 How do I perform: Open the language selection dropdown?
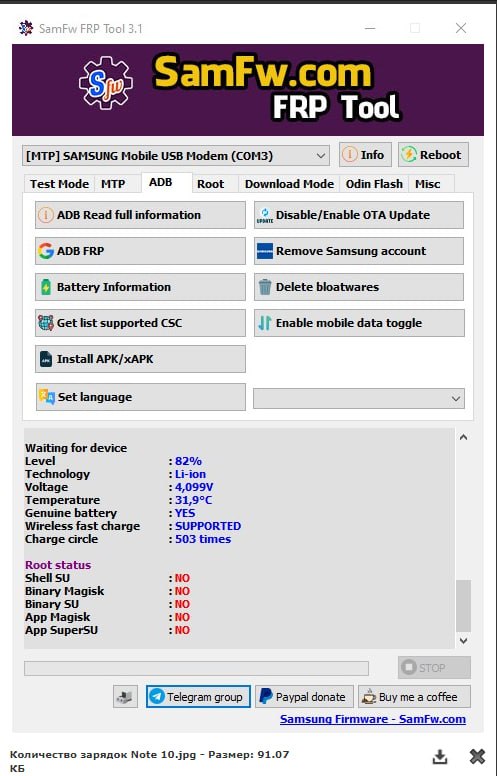click(x=359, y=399)
